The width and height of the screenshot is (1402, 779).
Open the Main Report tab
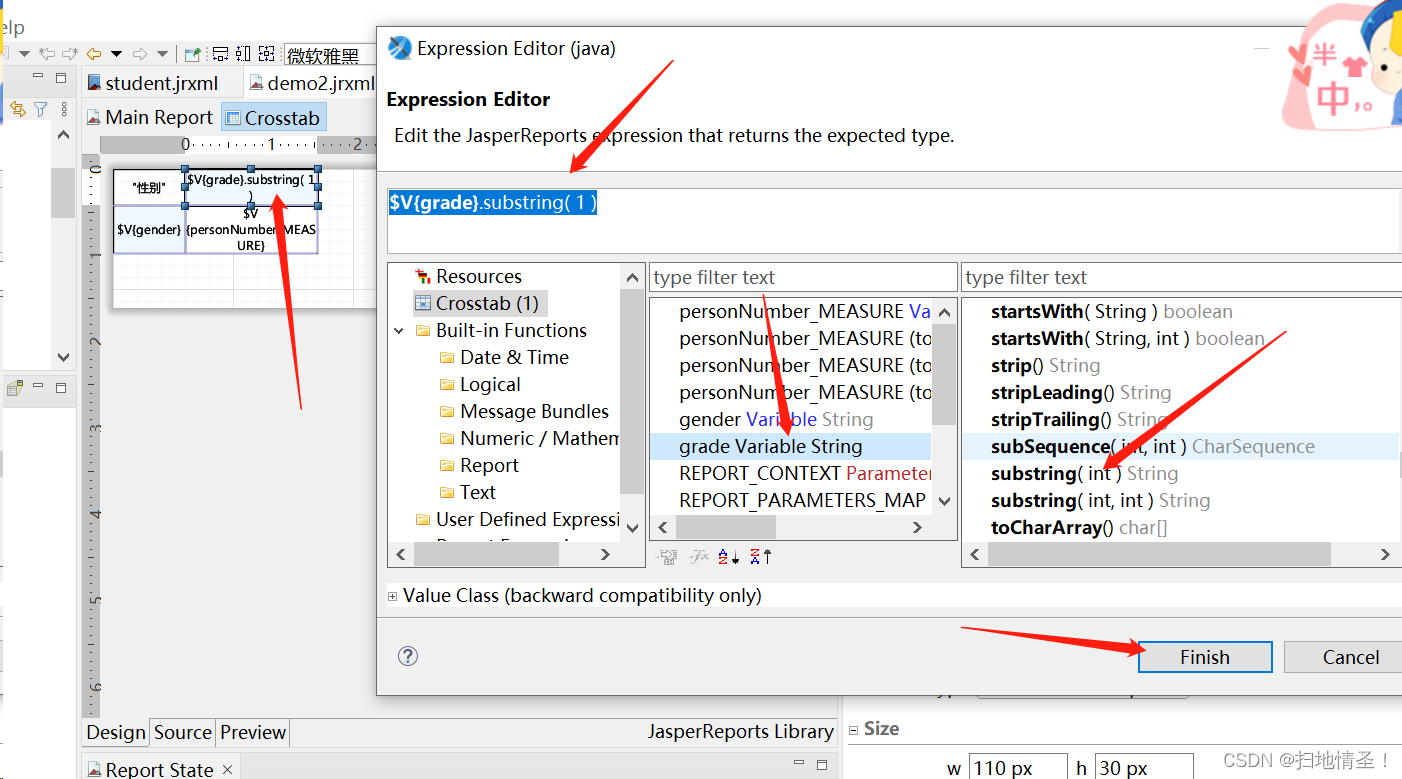(x=149, y=117)
